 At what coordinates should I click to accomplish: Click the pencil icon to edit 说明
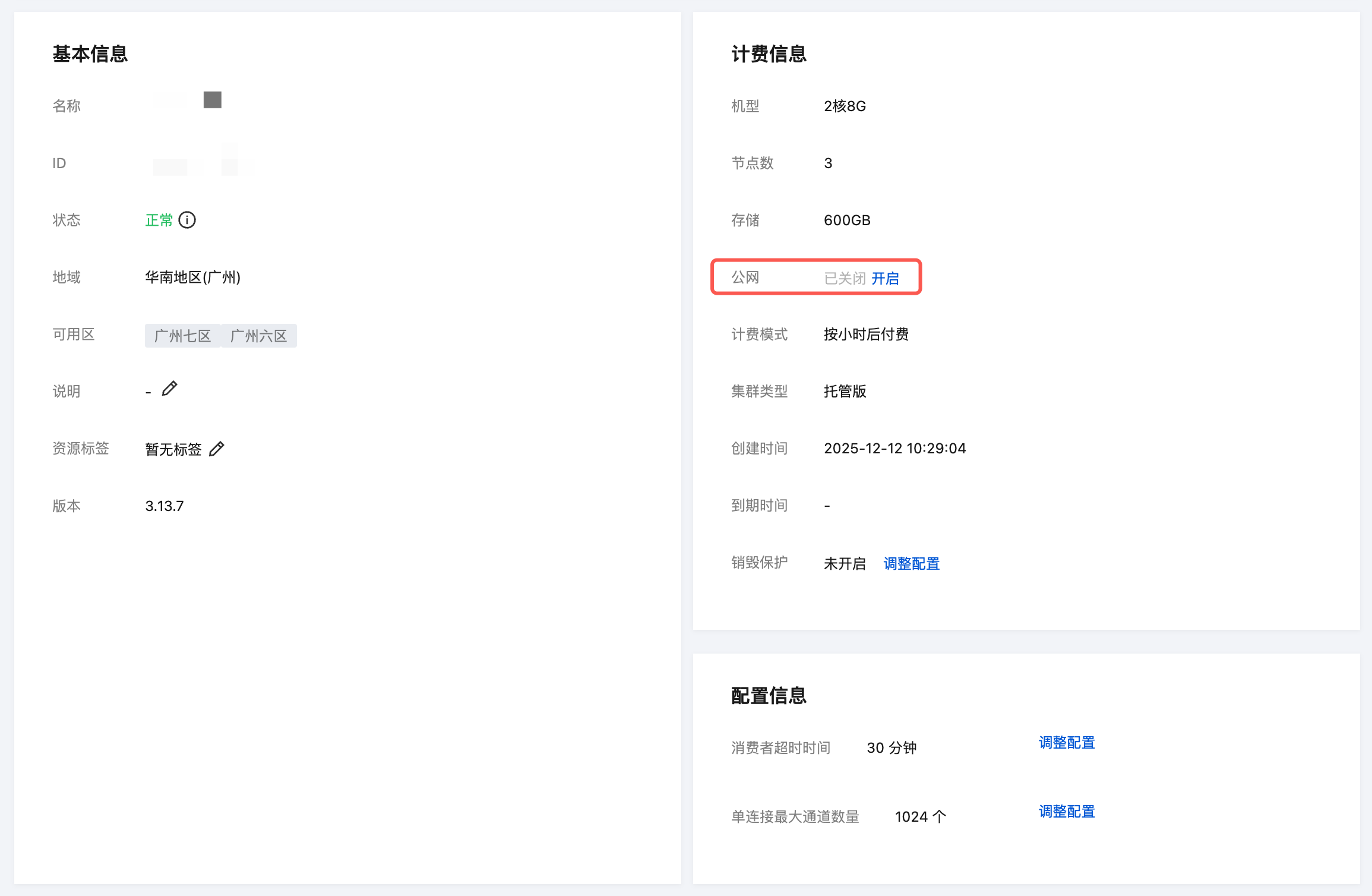[x=169, y=389]
